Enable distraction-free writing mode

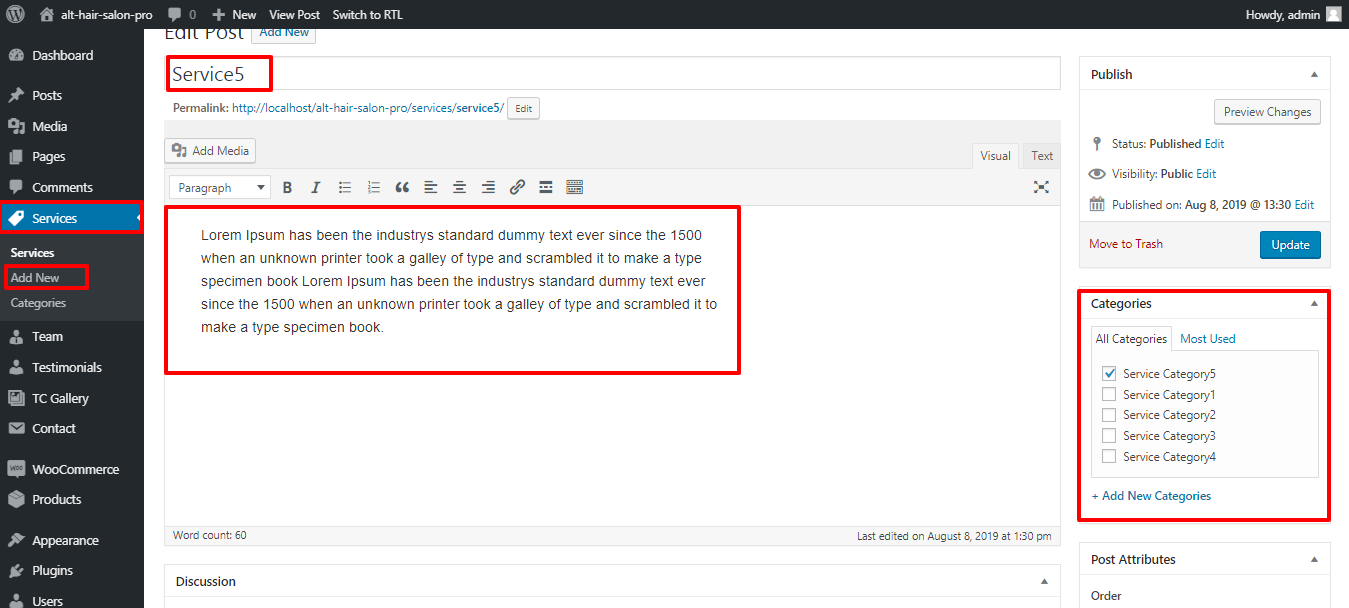tap(1041, 187)
